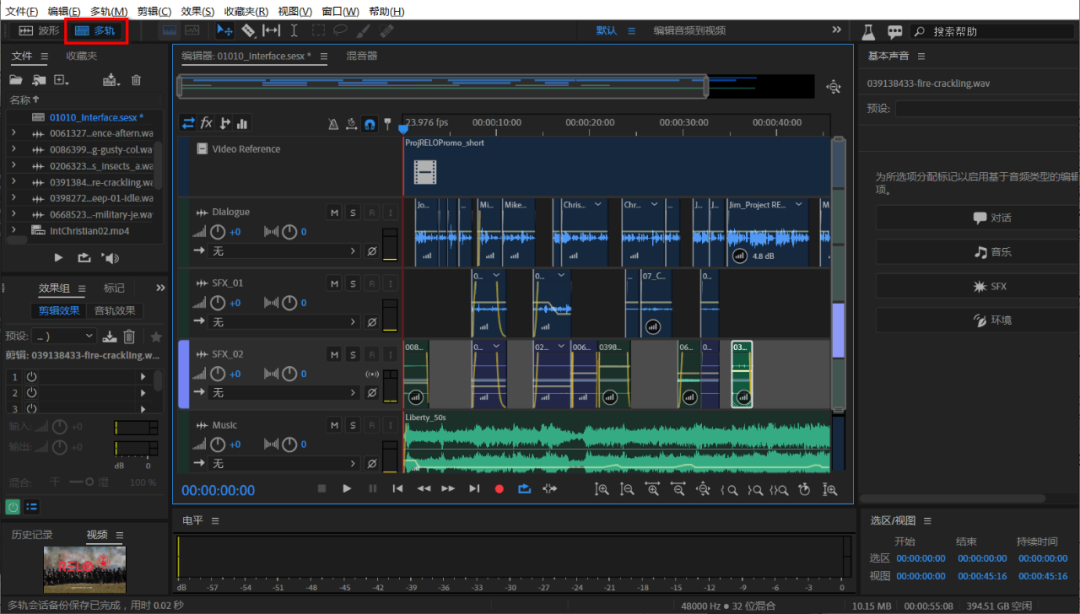Stop playback in transport bar

(322, 489)
